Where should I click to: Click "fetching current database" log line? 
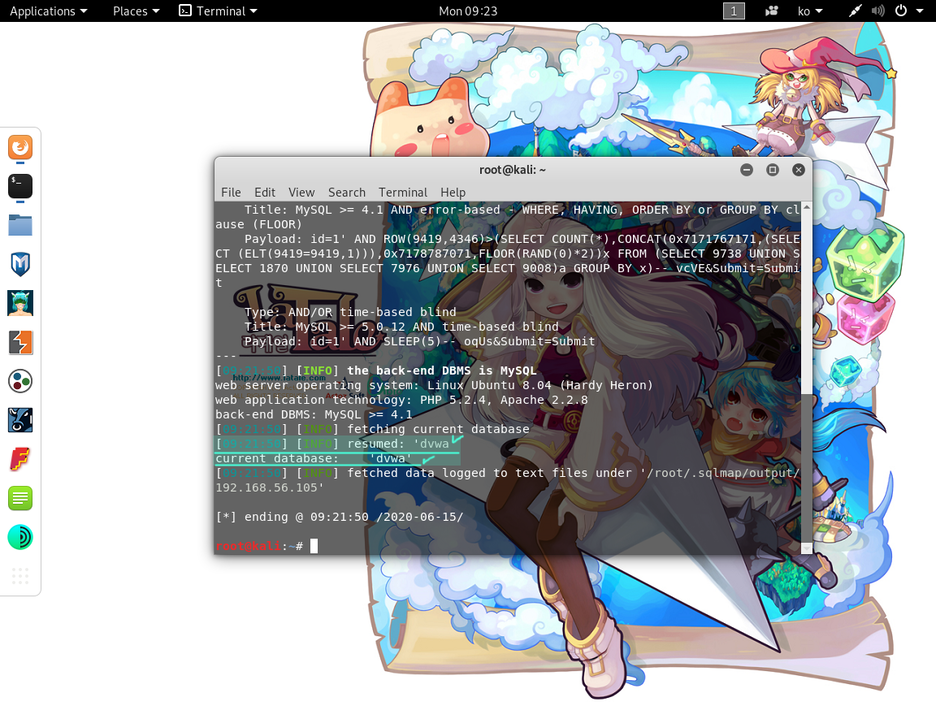[372, 429]
